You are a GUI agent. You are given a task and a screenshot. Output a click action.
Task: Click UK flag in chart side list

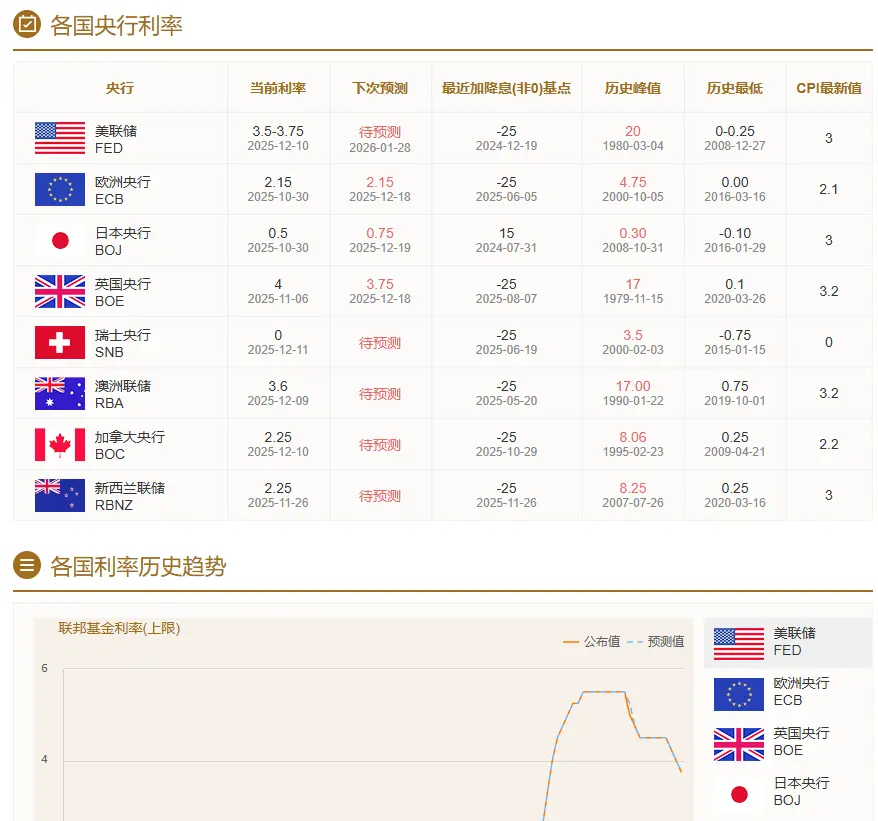pyautogui.click(x=739, y=744)
